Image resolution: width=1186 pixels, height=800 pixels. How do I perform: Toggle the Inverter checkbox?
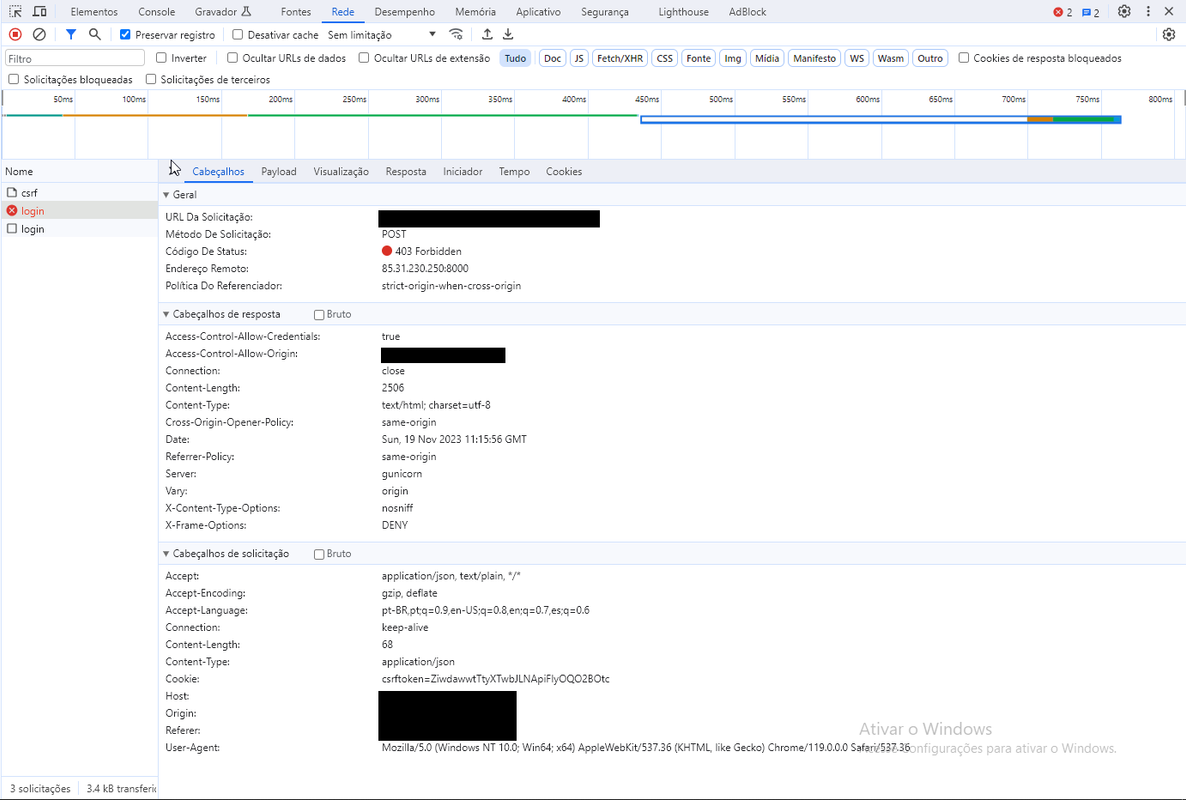click(161, 57)
